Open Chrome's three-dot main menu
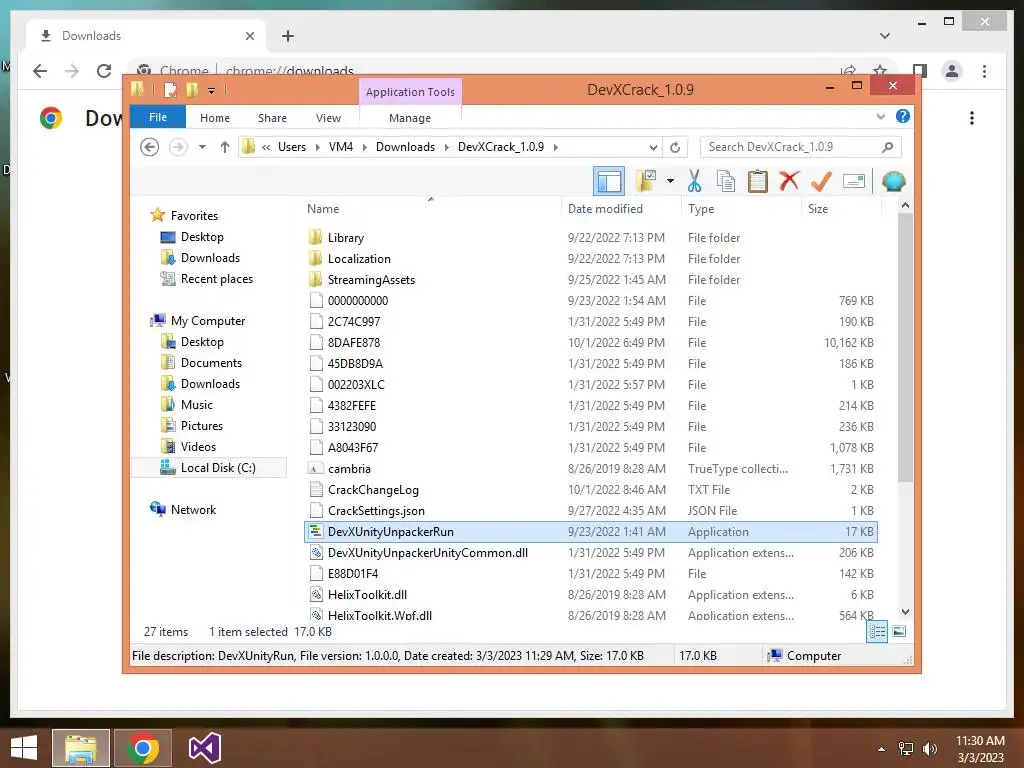Viewport: 1024px width, 768px height. pyautogui.click(x=984, y=71)
